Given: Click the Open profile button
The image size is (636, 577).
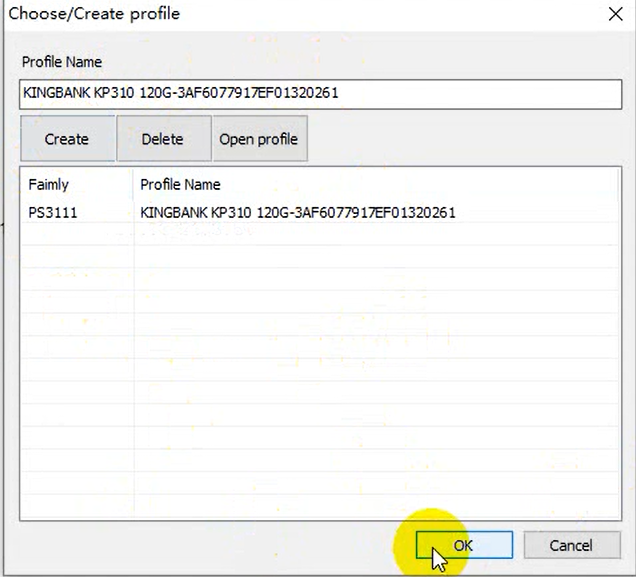Looking at the screenshot, I should click(x=259, y=139).
